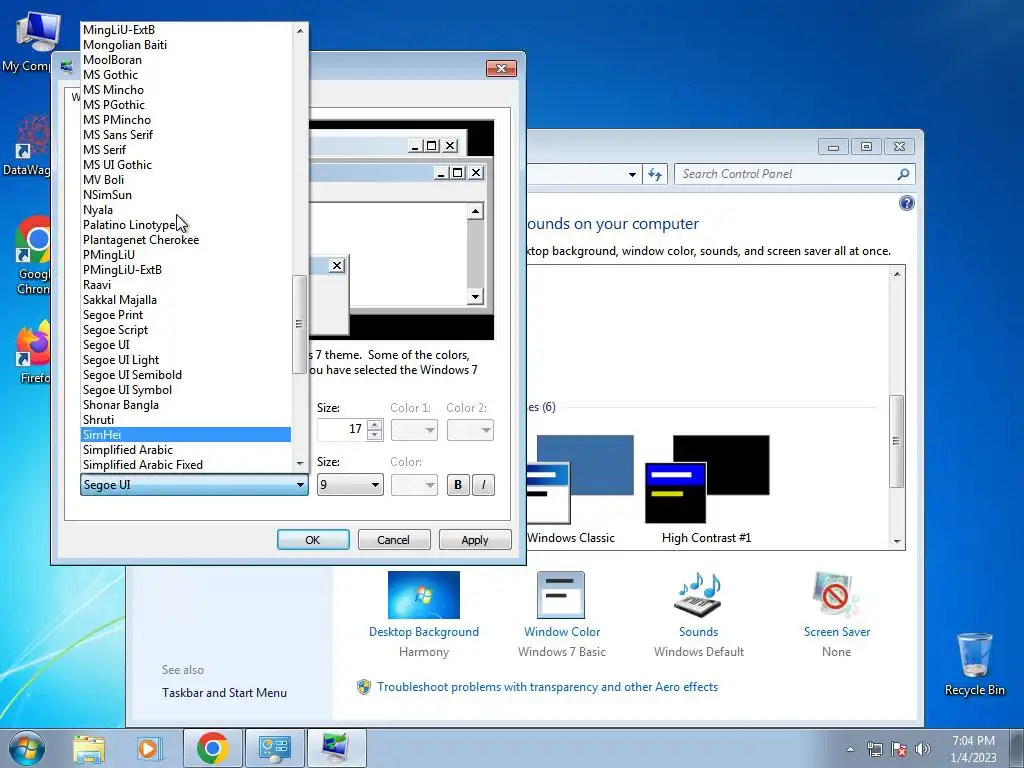The height and width of the screenshot is (768, 1024).
Task: Open the network tray icon
Action: pos(874,749)
